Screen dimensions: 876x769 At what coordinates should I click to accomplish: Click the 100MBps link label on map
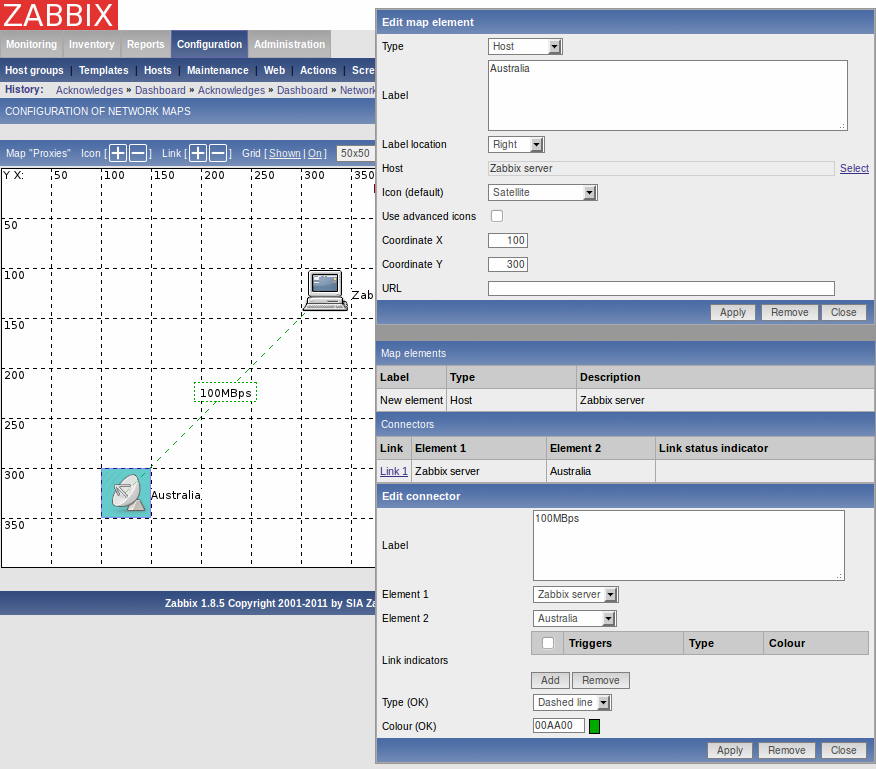(x=226, y=393)
